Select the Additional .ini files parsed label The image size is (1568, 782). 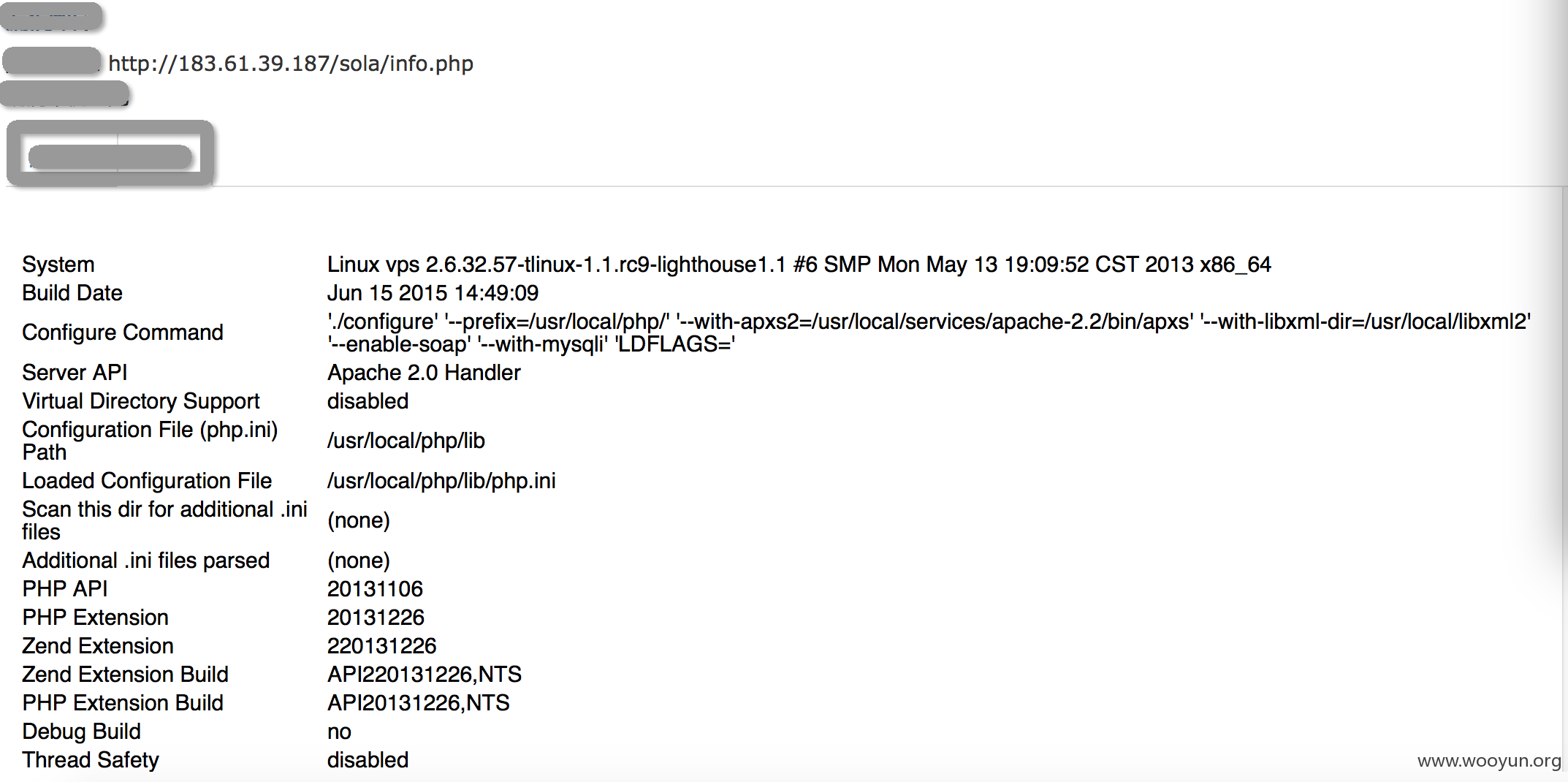point(146,560)
